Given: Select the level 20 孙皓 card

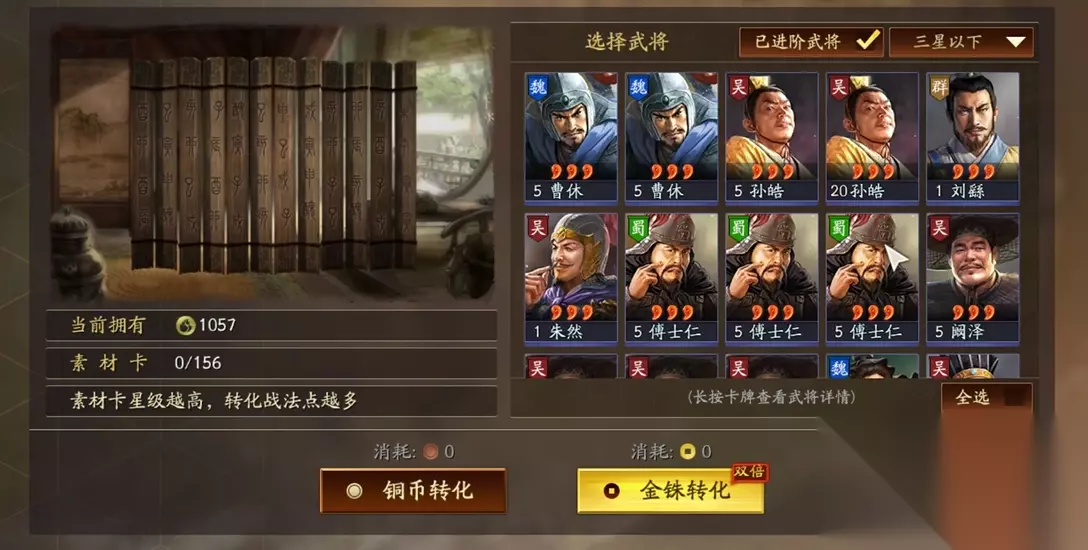Looking at the screenshot, I should click(872, 137).
